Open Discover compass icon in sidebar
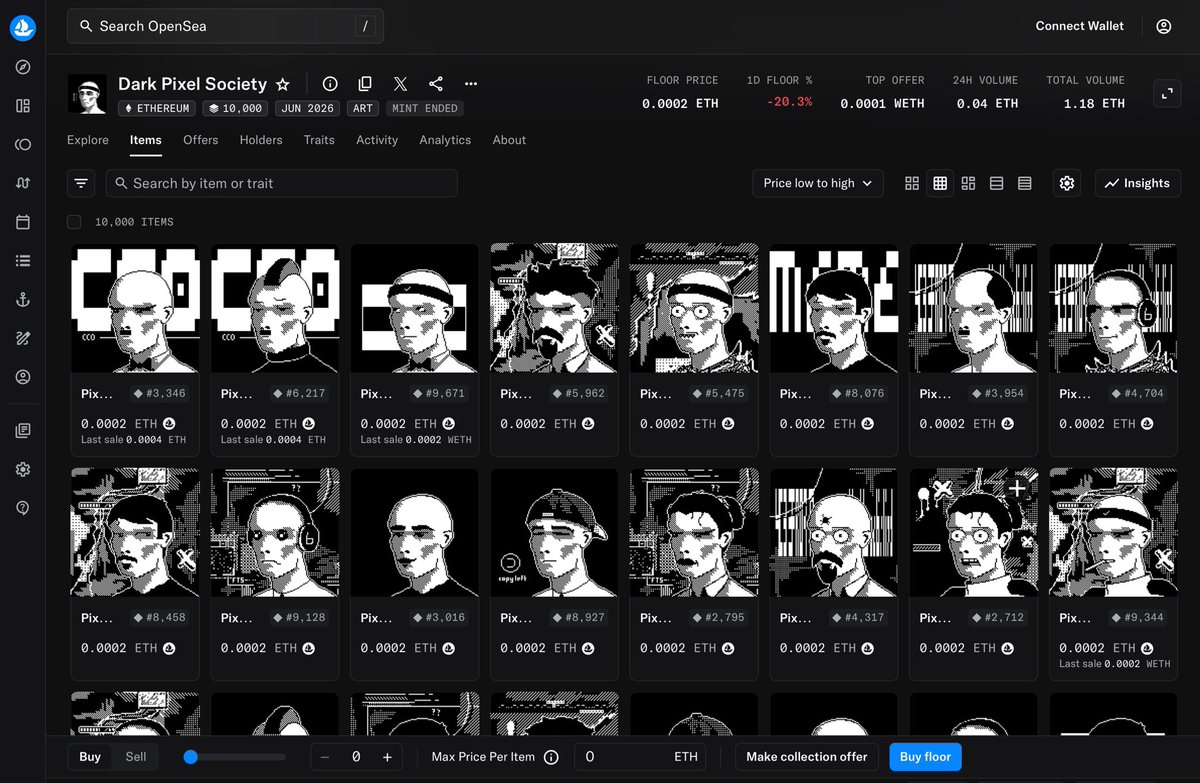Viewport: 1200px width, 783px height. coord(23,67)
